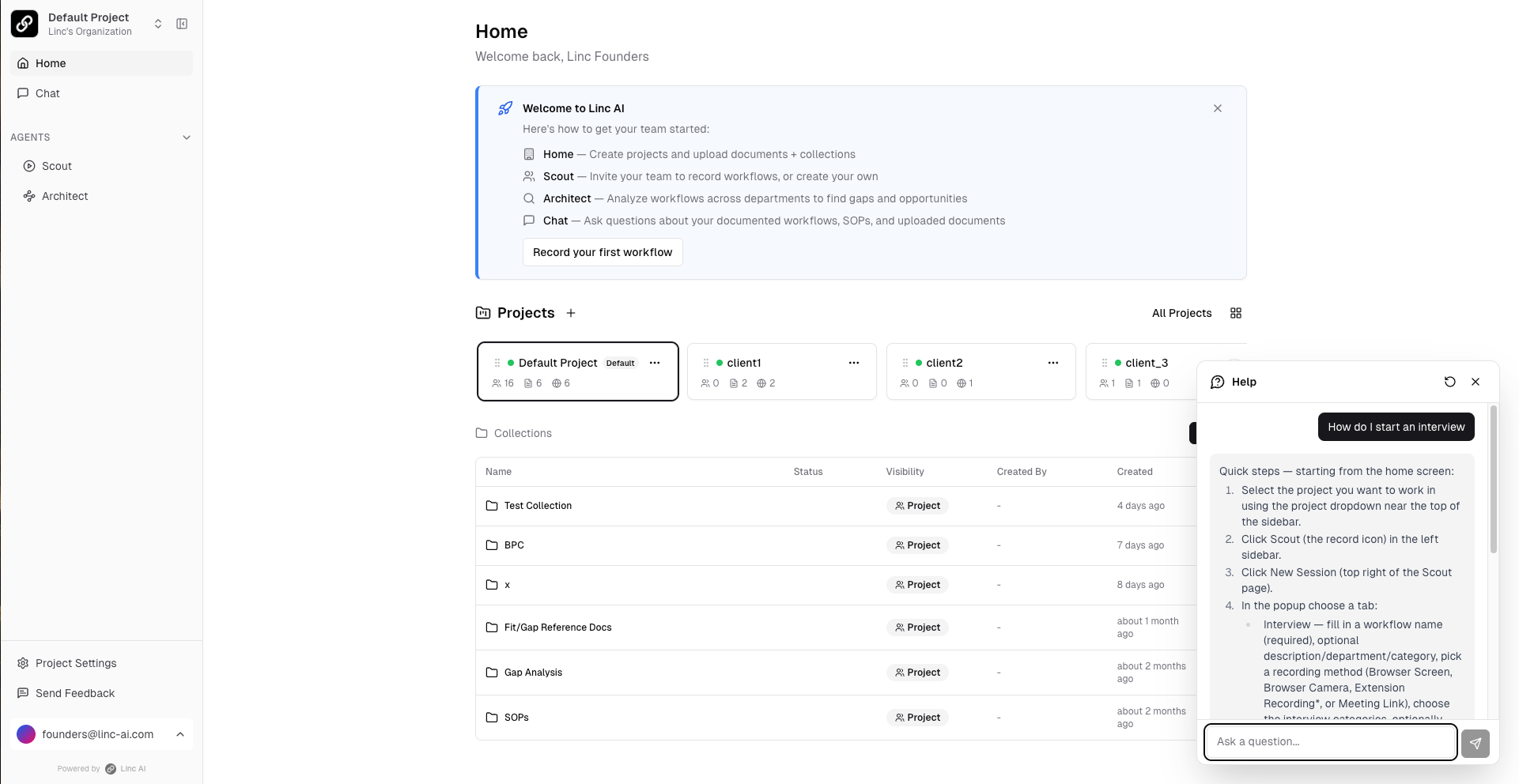
Task: Open the client2 card options menu
Action: (x=1053, y=363)
